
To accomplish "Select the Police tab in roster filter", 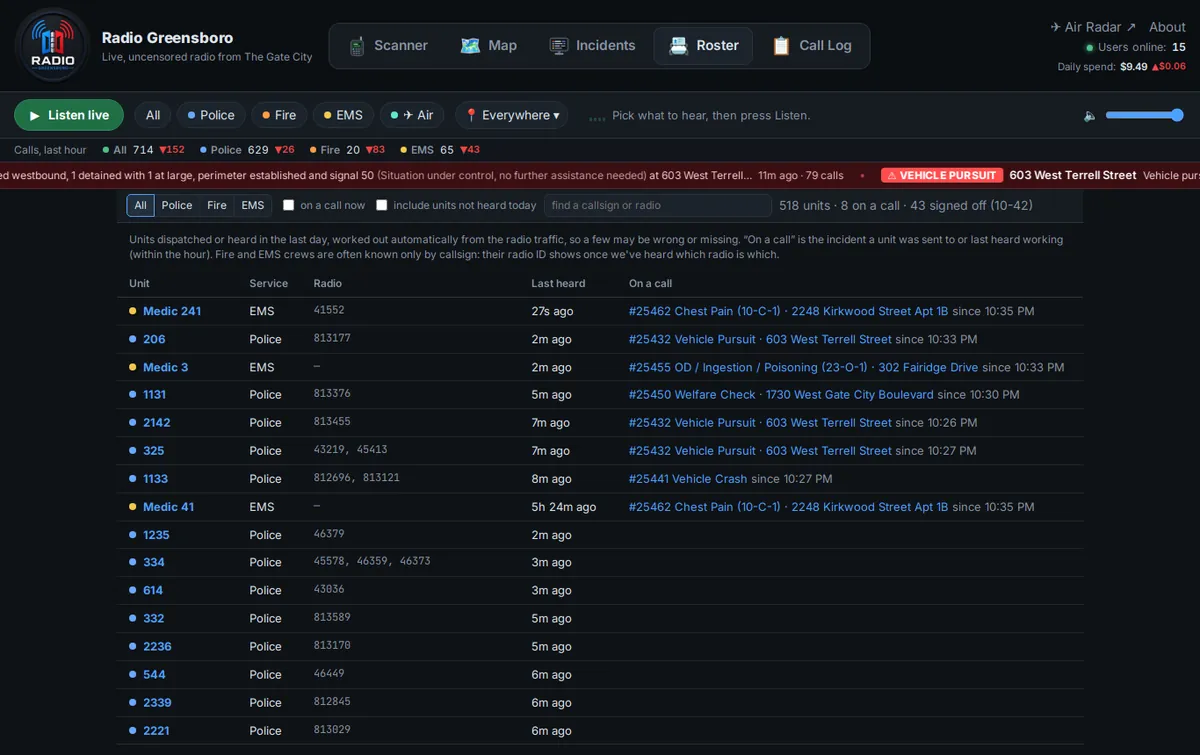I will [177, 206].
